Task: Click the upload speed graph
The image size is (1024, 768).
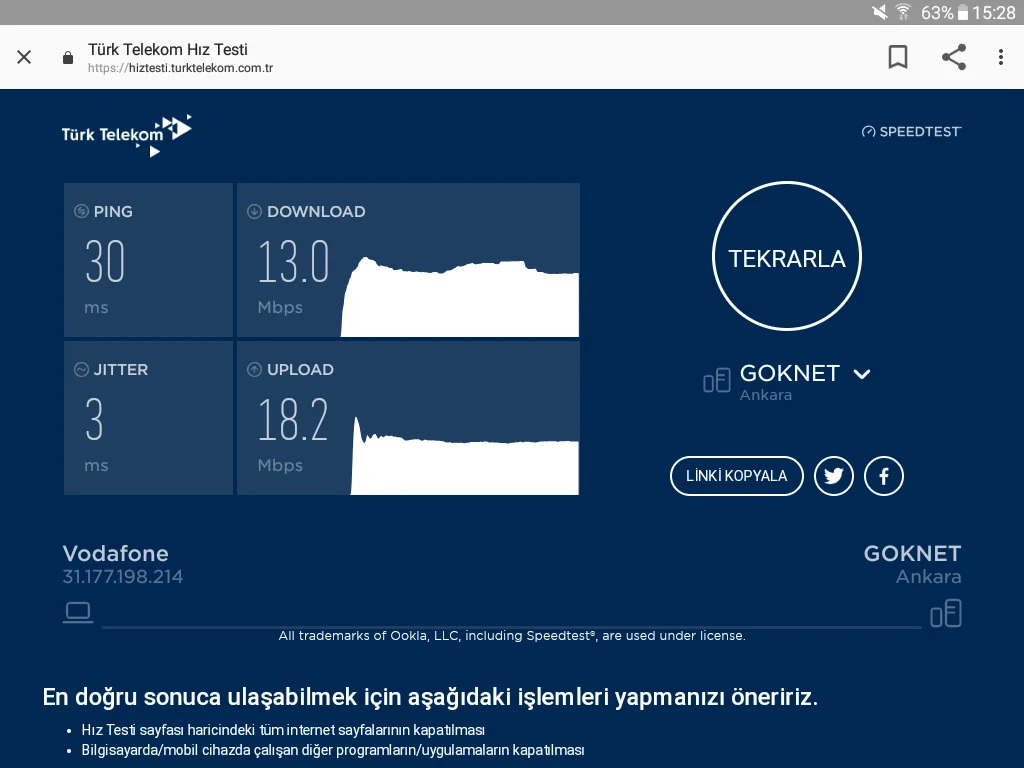Action: (x=465, y=455)
